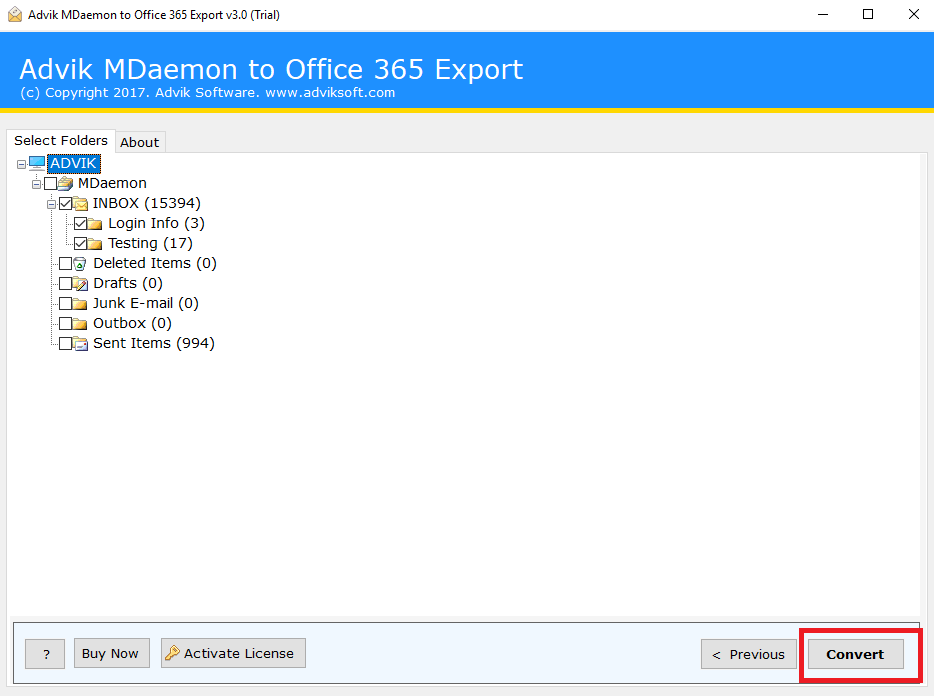934x696 pixels.
Task: Go back with the Previous button
Action: [748, 654]
